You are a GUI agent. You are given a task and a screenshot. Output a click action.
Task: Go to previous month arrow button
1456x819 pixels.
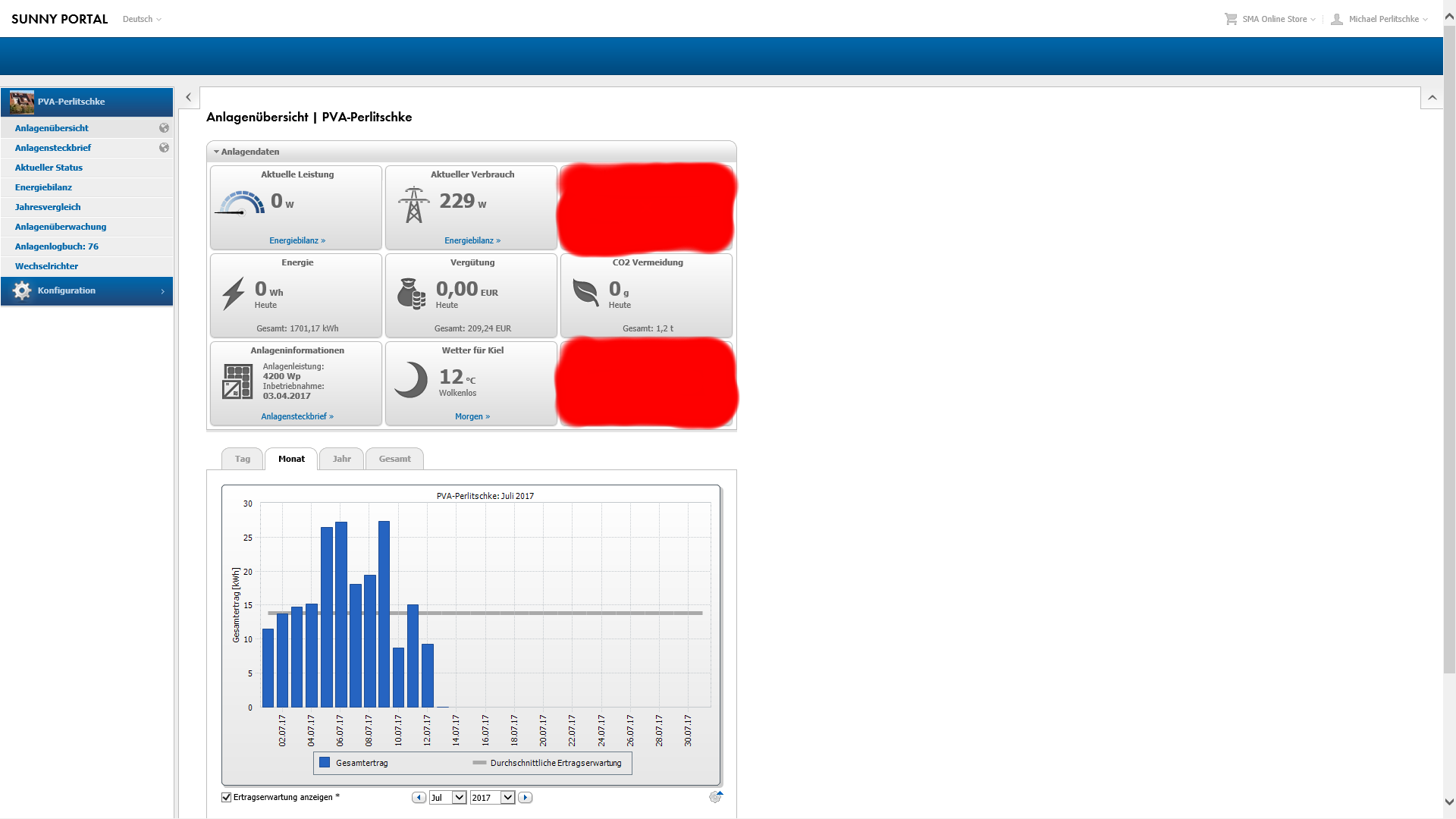(419, 797)
